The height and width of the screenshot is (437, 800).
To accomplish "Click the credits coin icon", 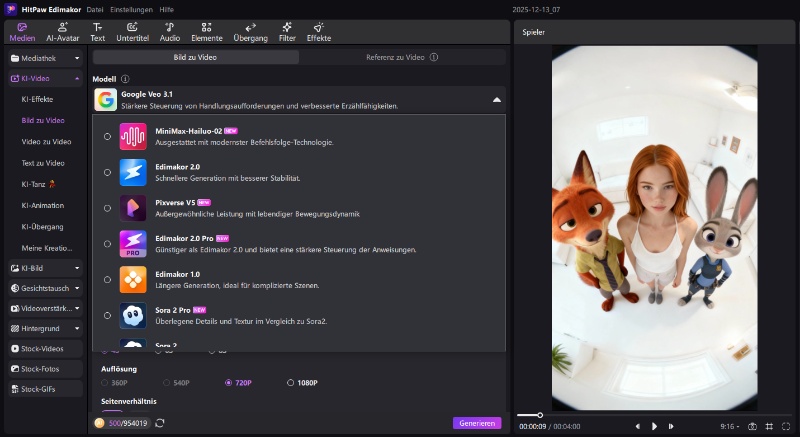I will [99, 423].
